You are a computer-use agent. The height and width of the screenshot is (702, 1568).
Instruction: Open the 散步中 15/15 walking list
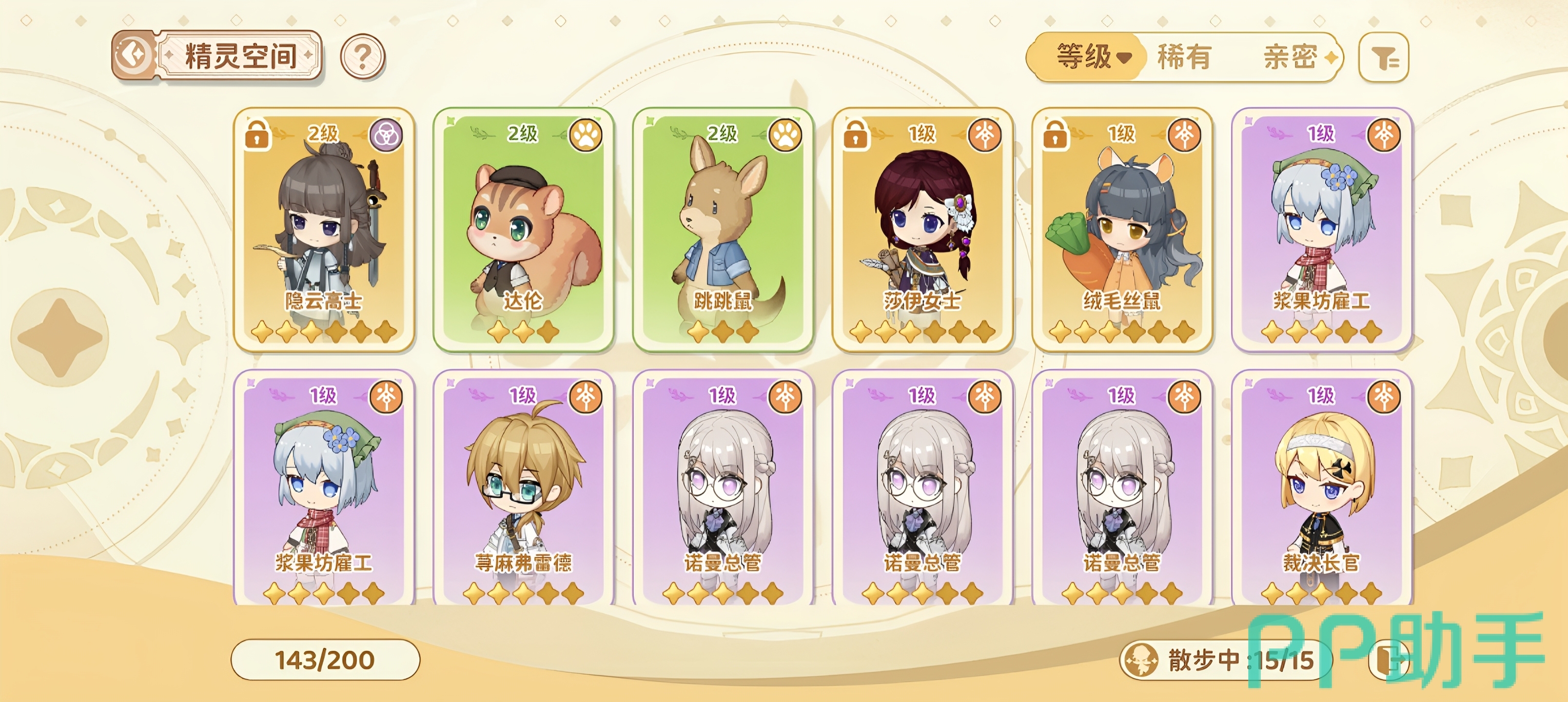(1225, 660)
